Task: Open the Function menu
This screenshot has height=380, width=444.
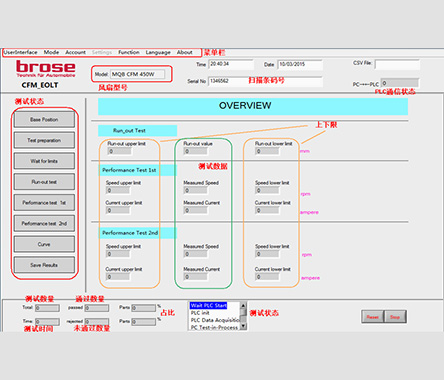Action: click(x=129, y=52)
